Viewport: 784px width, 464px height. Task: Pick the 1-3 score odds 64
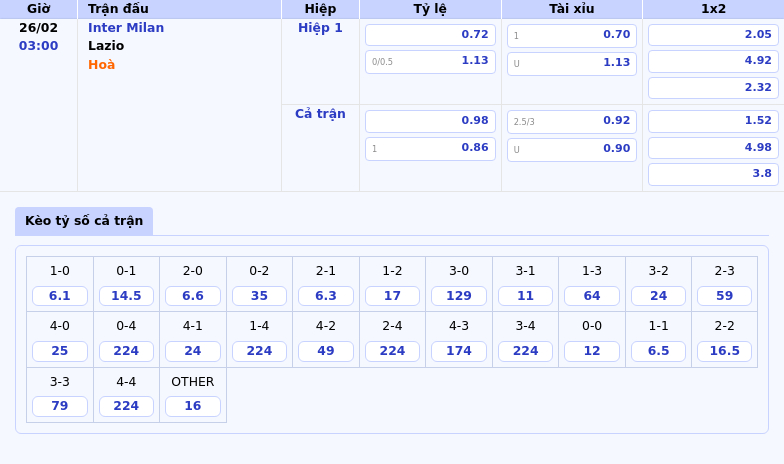point(592,296)
